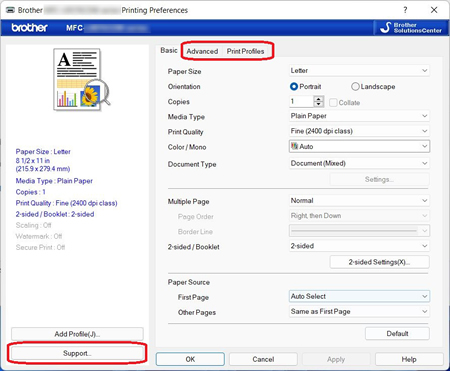
Task: Switch to the Advanced tab
Action: point(202,51)
